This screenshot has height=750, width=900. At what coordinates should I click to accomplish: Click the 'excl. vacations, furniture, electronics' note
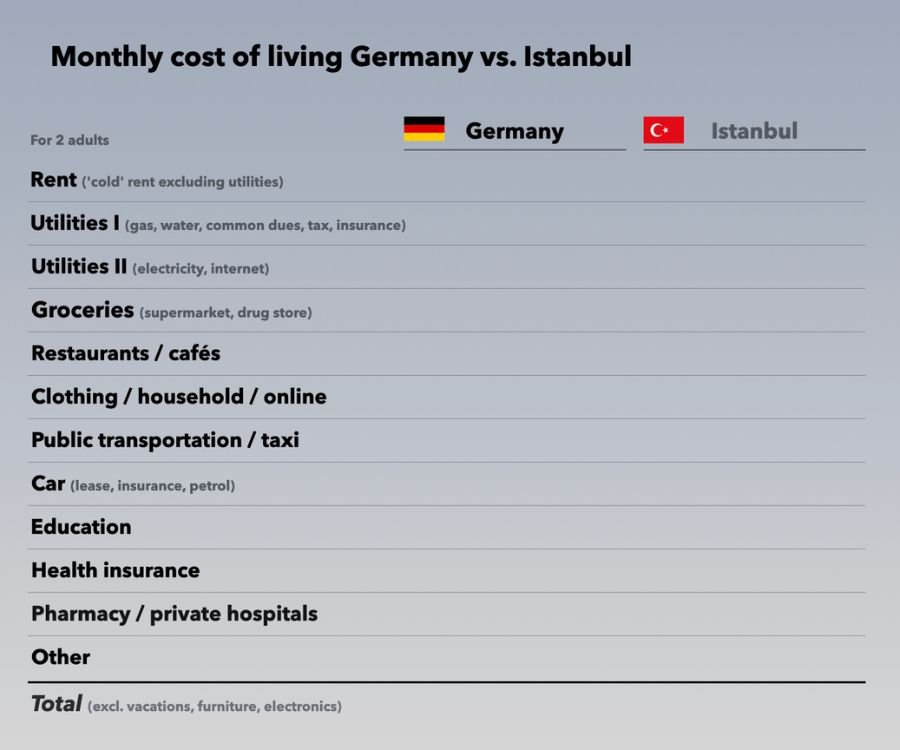(x=215, y=707)
